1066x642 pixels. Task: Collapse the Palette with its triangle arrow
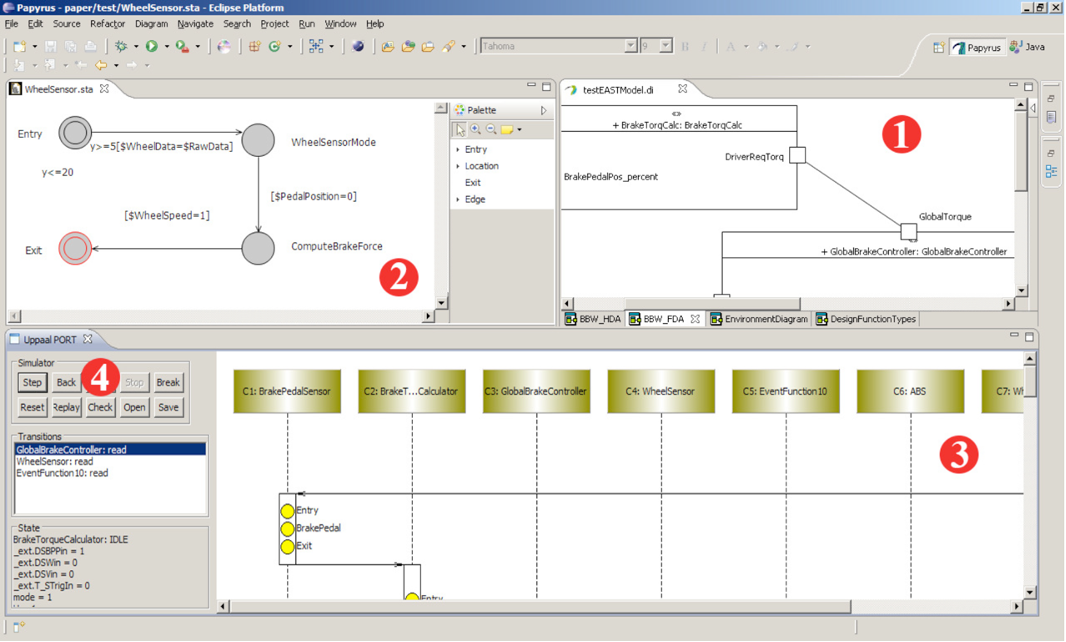point(543,110)
